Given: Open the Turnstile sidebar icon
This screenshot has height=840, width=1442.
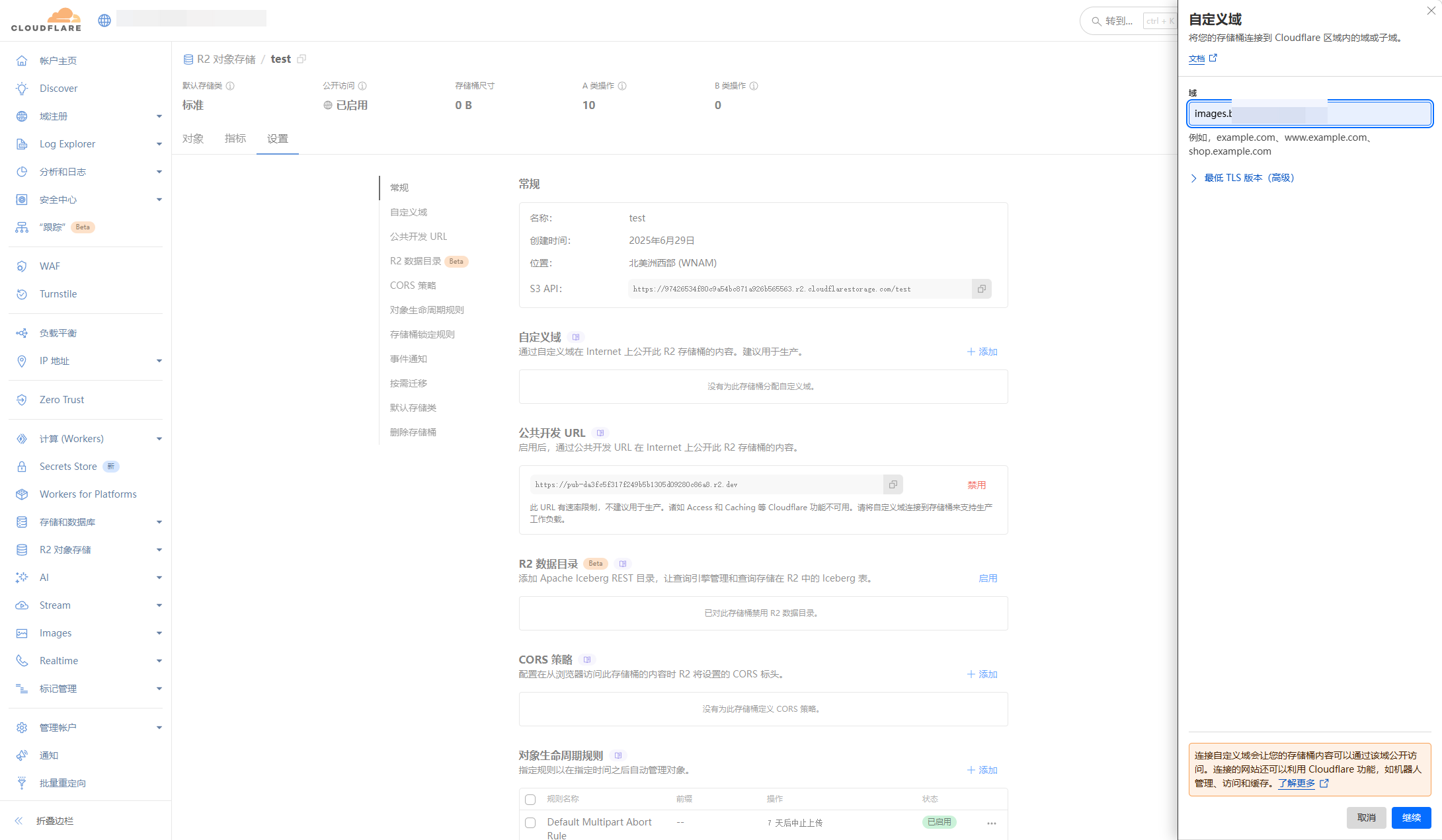Looking at the screenshot, I should click(22, 294).
